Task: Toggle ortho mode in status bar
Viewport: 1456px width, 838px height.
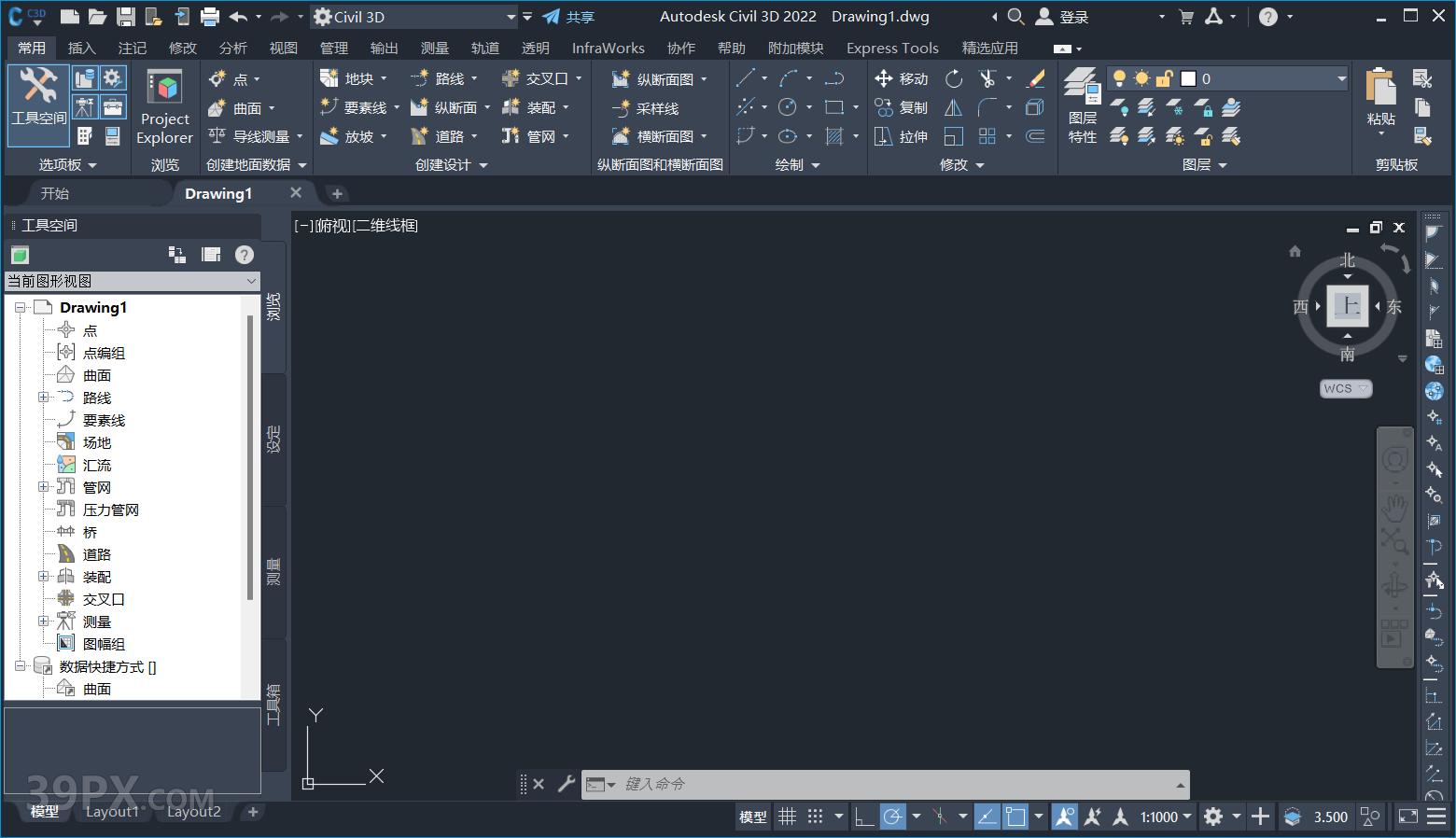Action: pyautogui.click(x=864, y=817)
